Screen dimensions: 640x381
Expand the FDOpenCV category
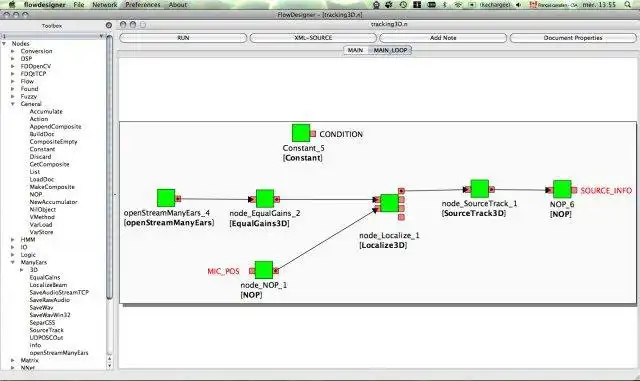[x=13, y=66]
